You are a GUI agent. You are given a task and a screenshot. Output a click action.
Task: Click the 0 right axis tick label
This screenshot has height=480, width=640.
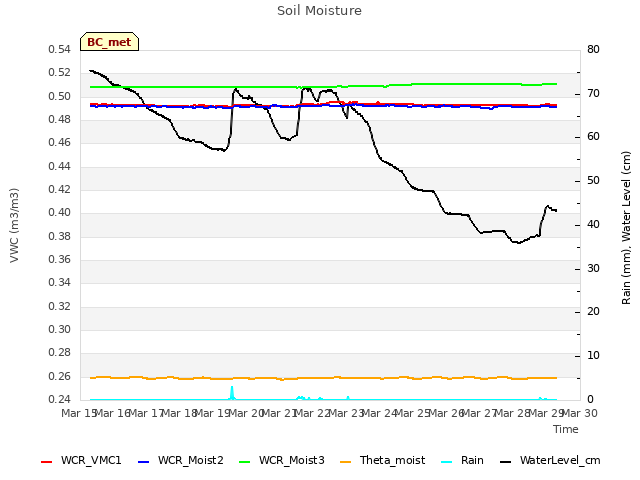point(590,400)
